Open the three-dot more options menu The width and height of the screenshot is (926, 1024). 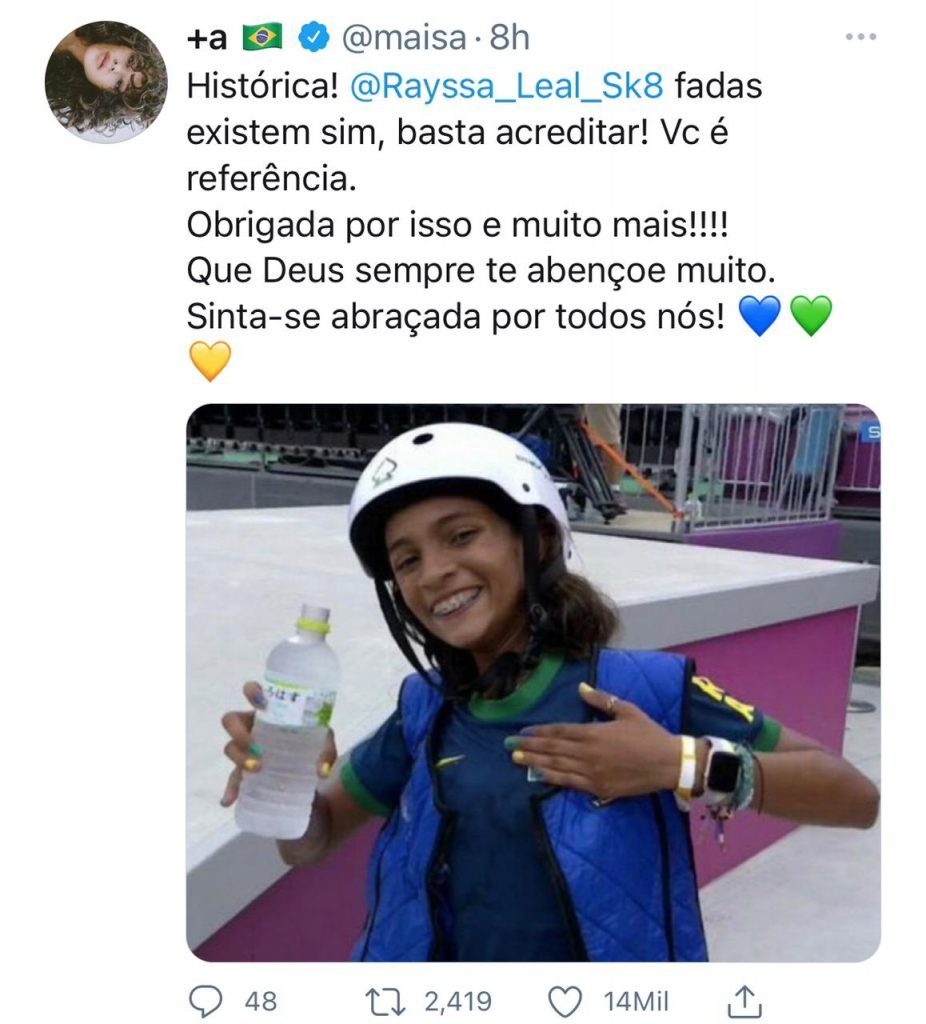coord(861,37)
